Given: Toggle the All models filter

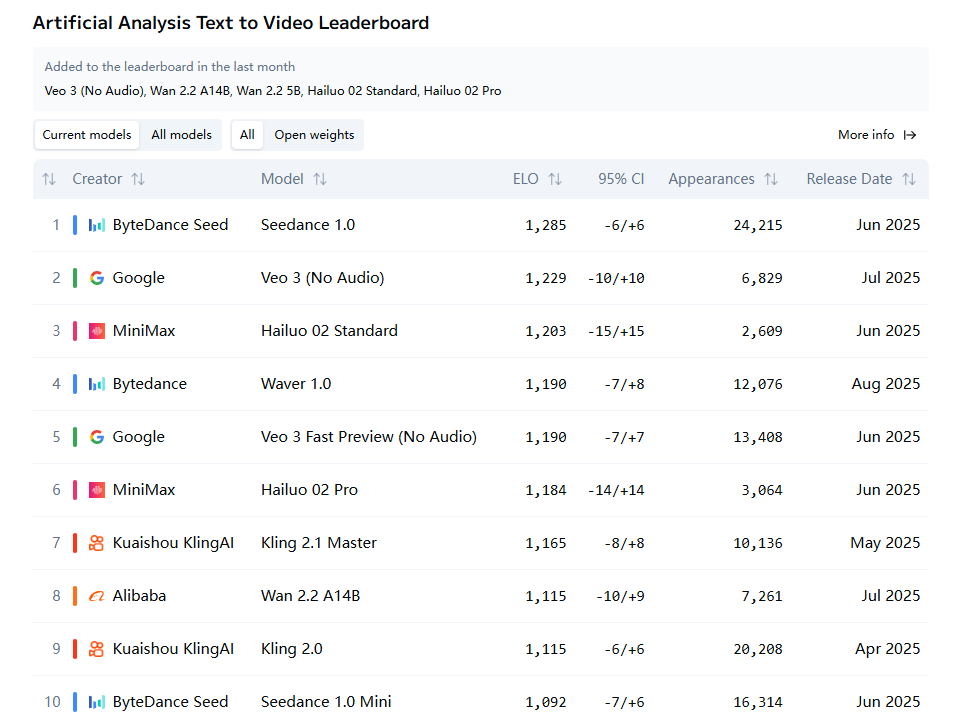Looking at the screenshot, I should coord(181,135).
